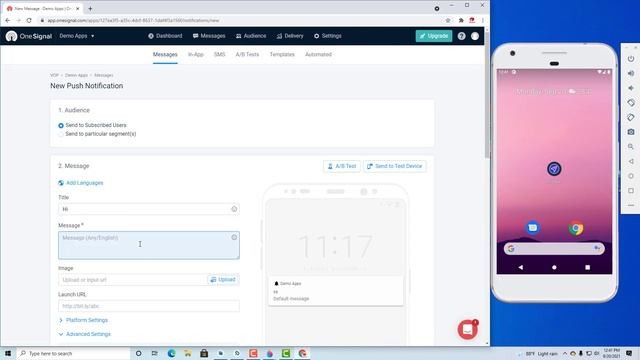Click the Windows taskbar search box
Image resolution: width=640 pixels, height=360 pixels.
coord(73,353)
